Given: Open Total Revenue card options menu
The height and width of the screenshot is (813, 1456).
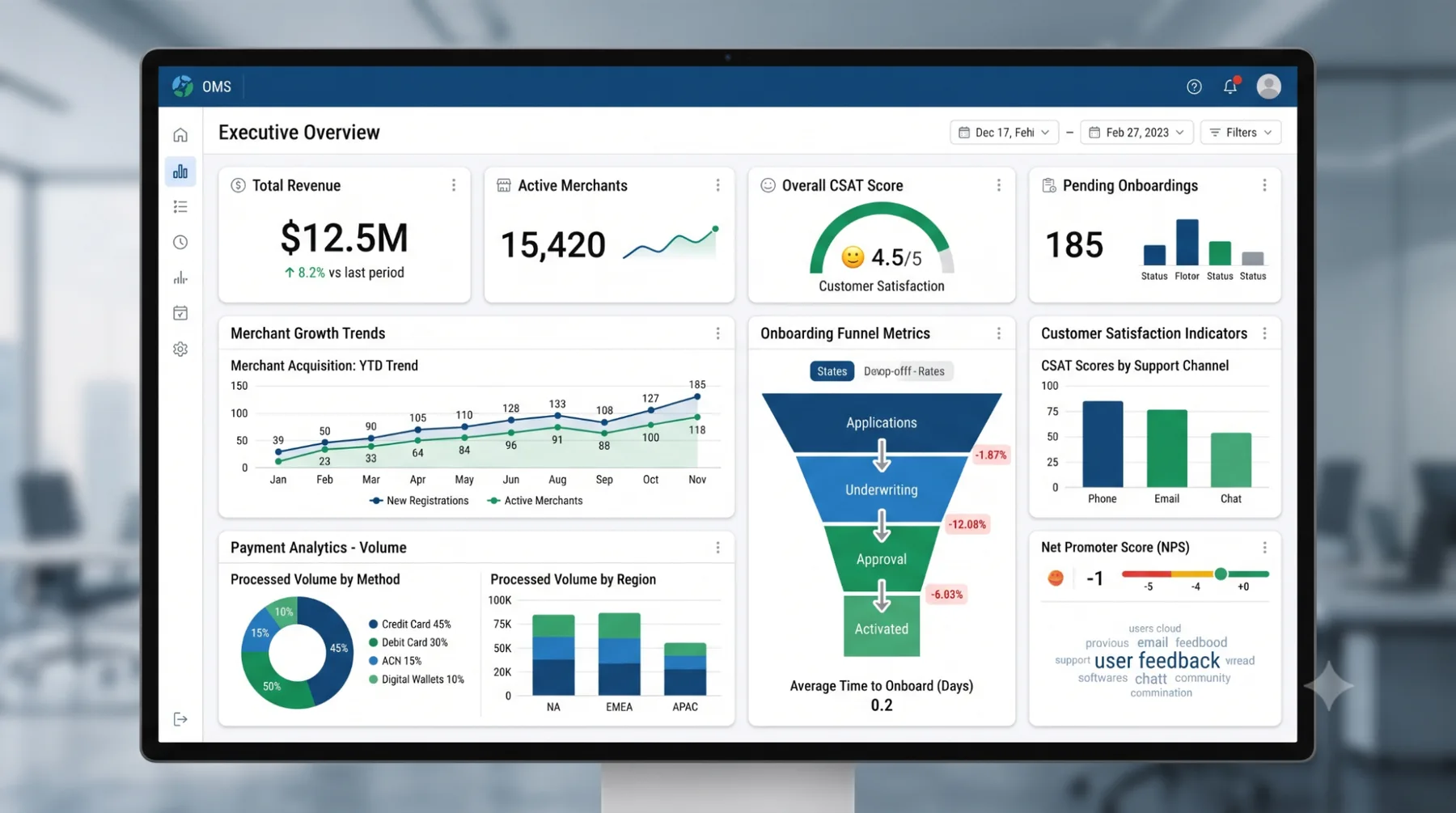Looking at the screenshot, I should 454,185.
